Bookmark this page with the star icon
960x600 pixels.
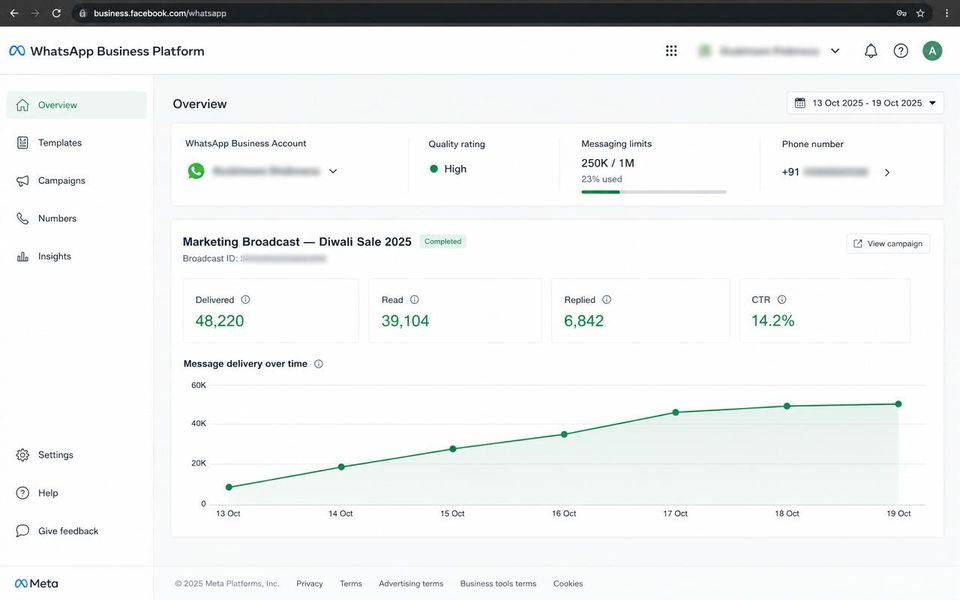click(920, 13)
